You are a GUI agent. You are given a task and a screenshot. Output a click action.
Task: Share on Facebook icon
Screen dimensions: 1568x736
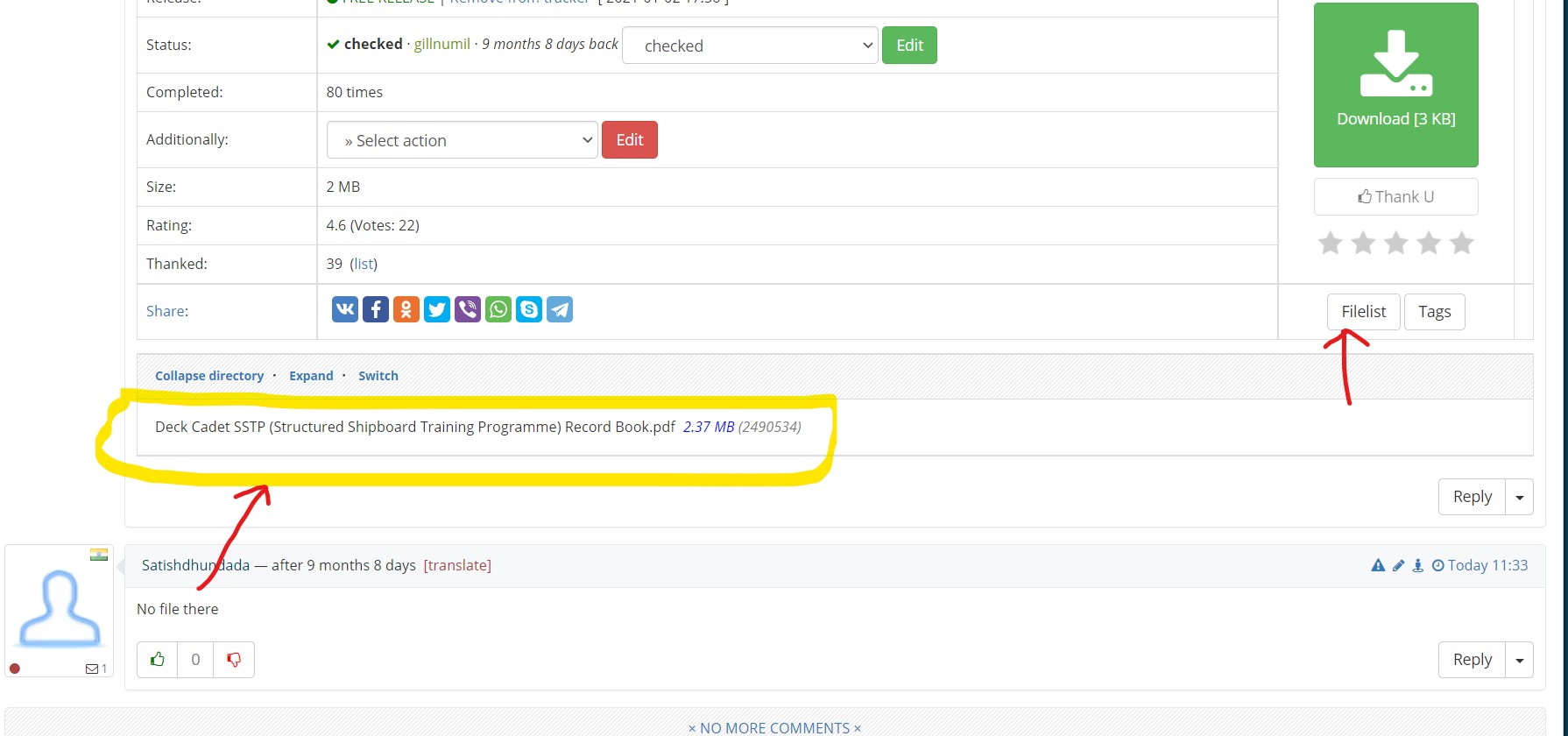pos(376,309)
